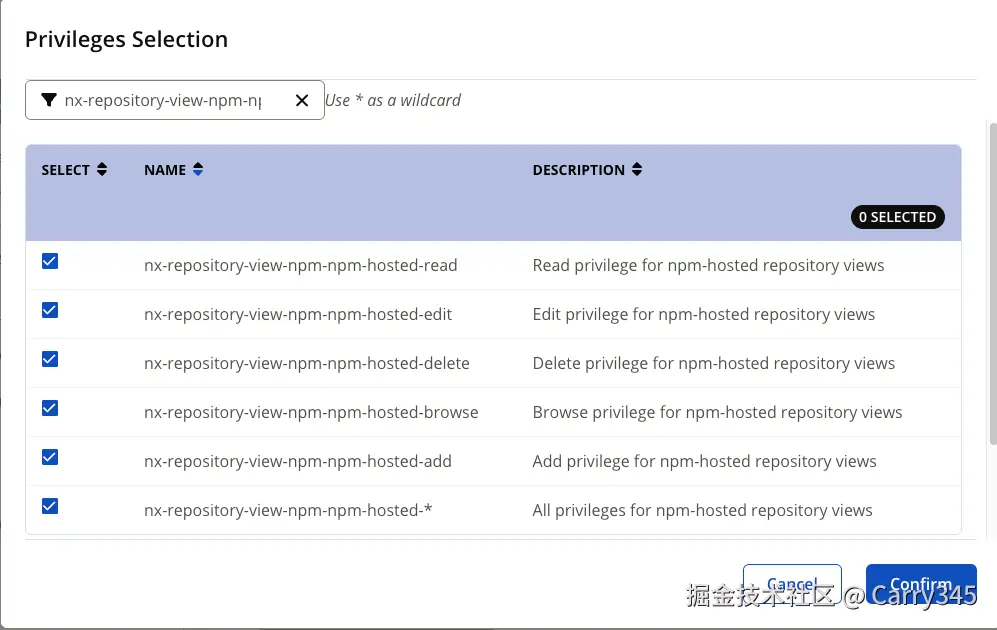Clear the filter with the X icon
997x630 pixels.
(302, 100)
